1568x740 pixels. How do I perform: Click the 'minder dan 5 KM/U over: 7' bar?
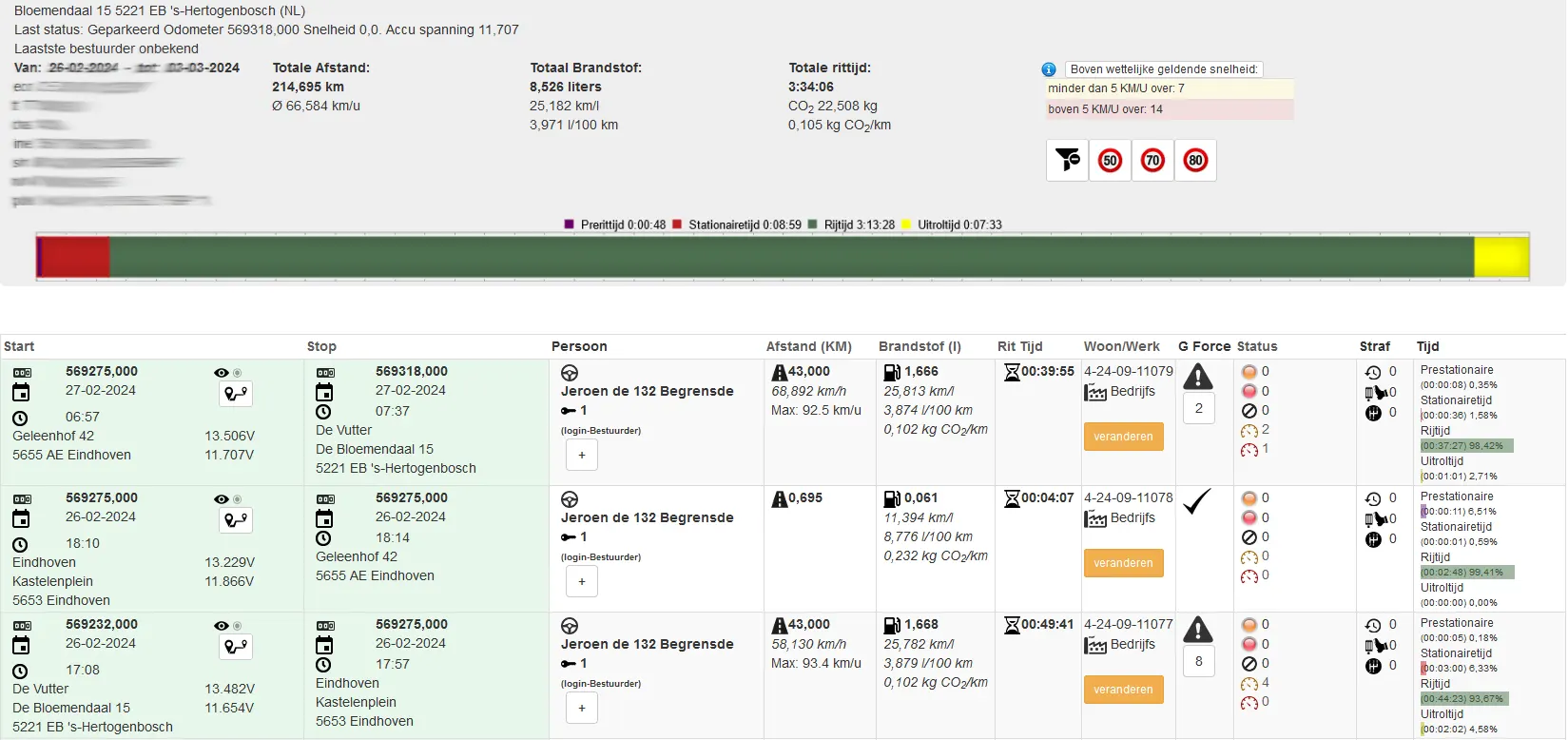1170,88
